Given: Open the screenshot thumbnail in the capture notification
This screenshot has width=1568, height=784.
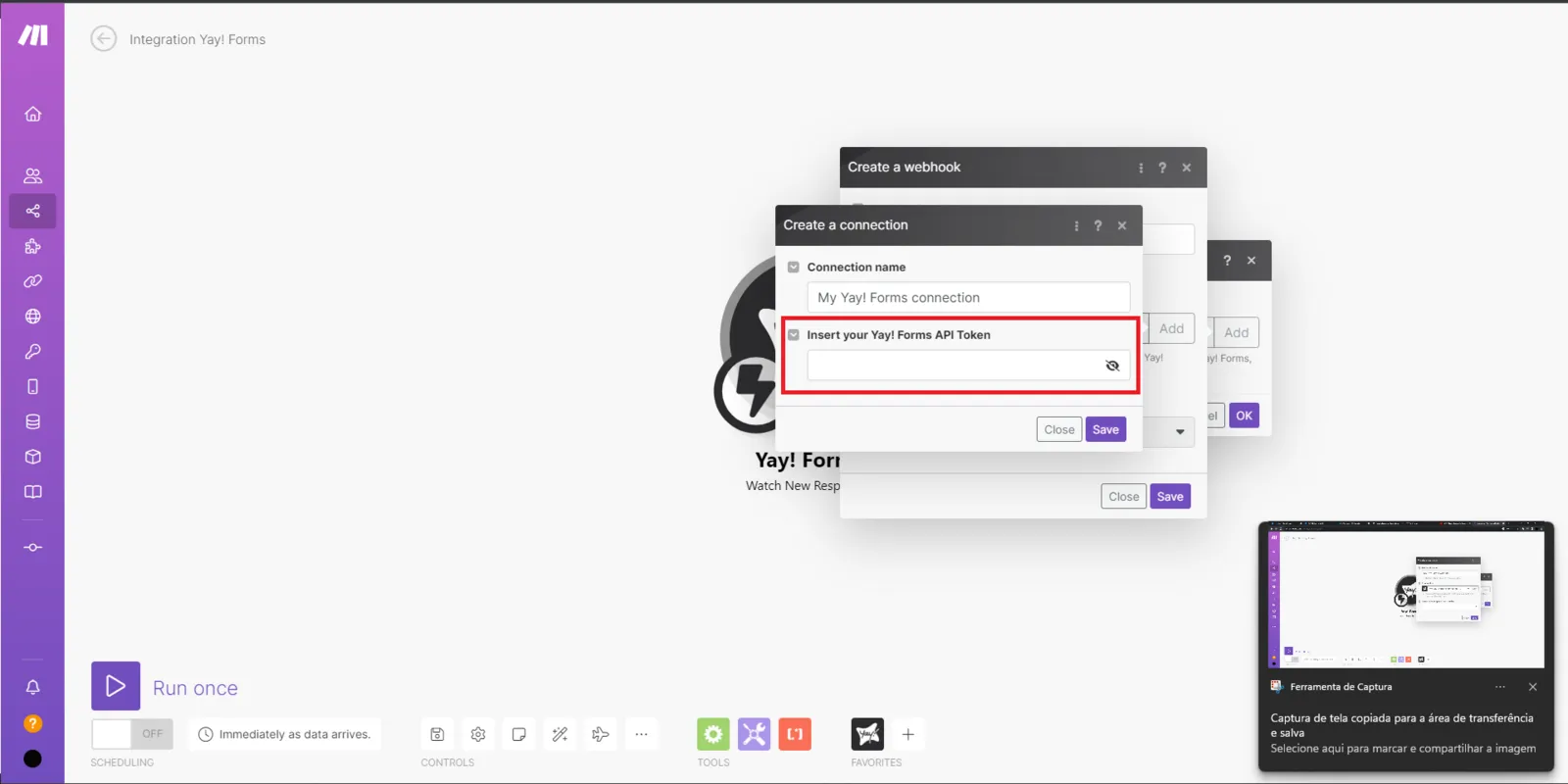Looking at the screenshot, I should coord(1406,597).
